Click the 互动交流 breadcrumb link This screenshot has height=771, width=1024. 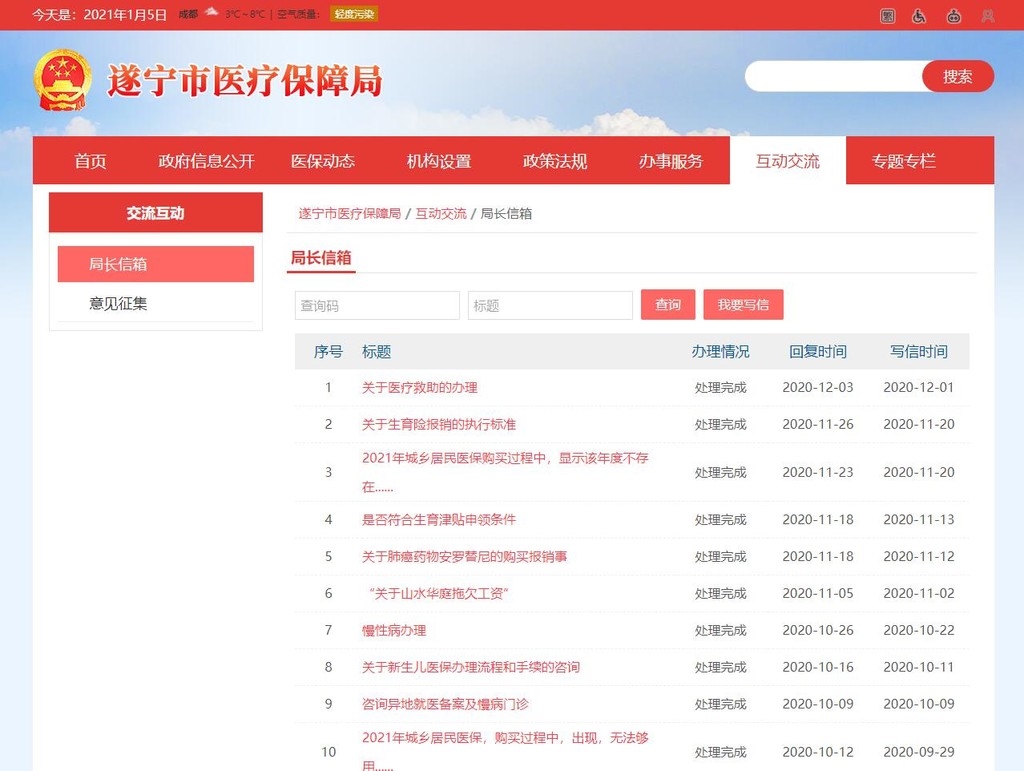coord(441,213)
